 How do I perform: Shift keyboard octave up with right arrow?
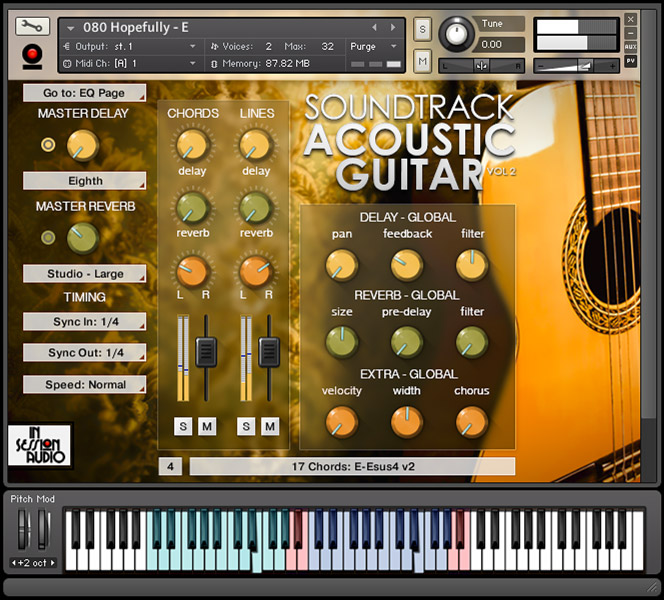53,563
